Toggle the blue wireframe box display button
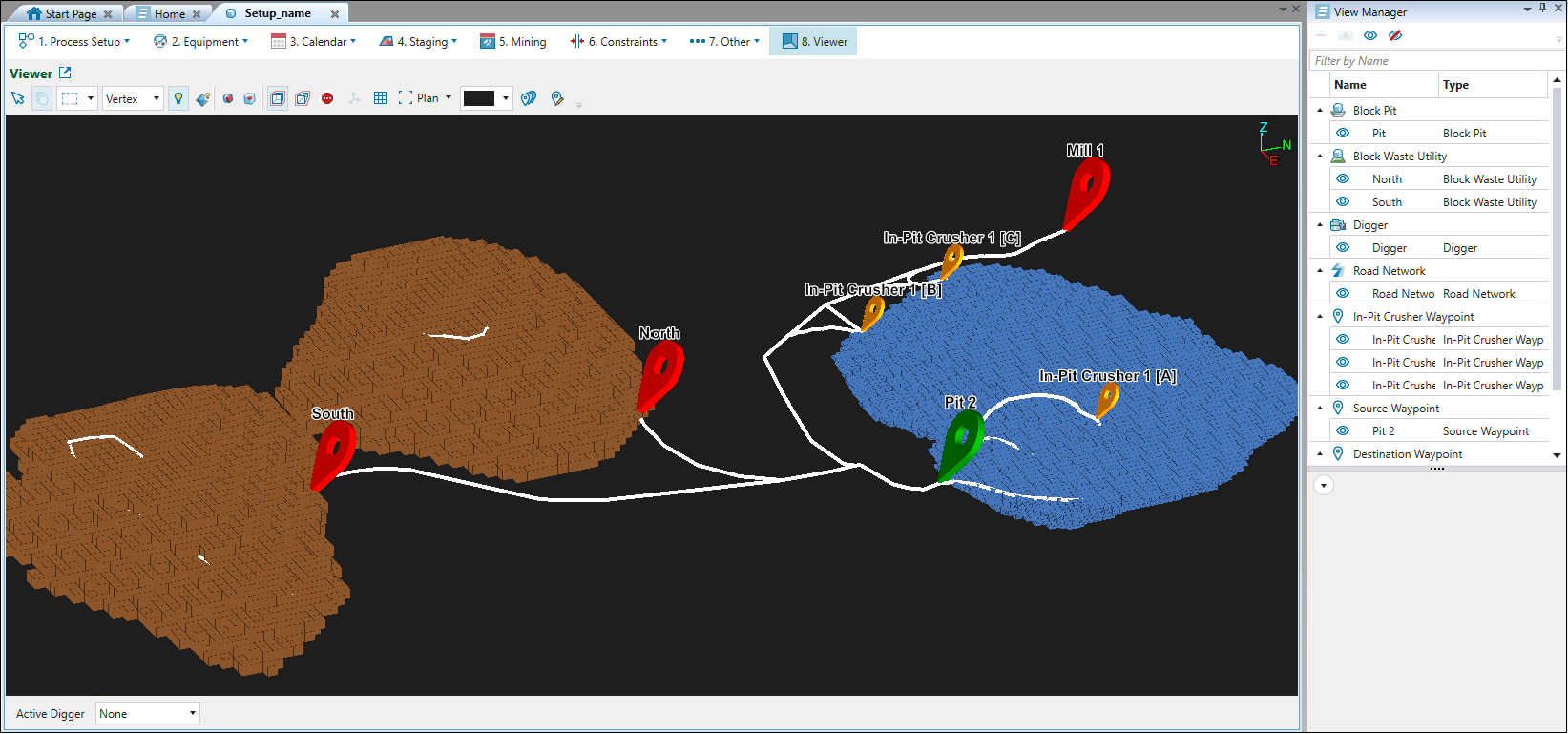This screenshot has width=1568, height=734. point(278,98)
